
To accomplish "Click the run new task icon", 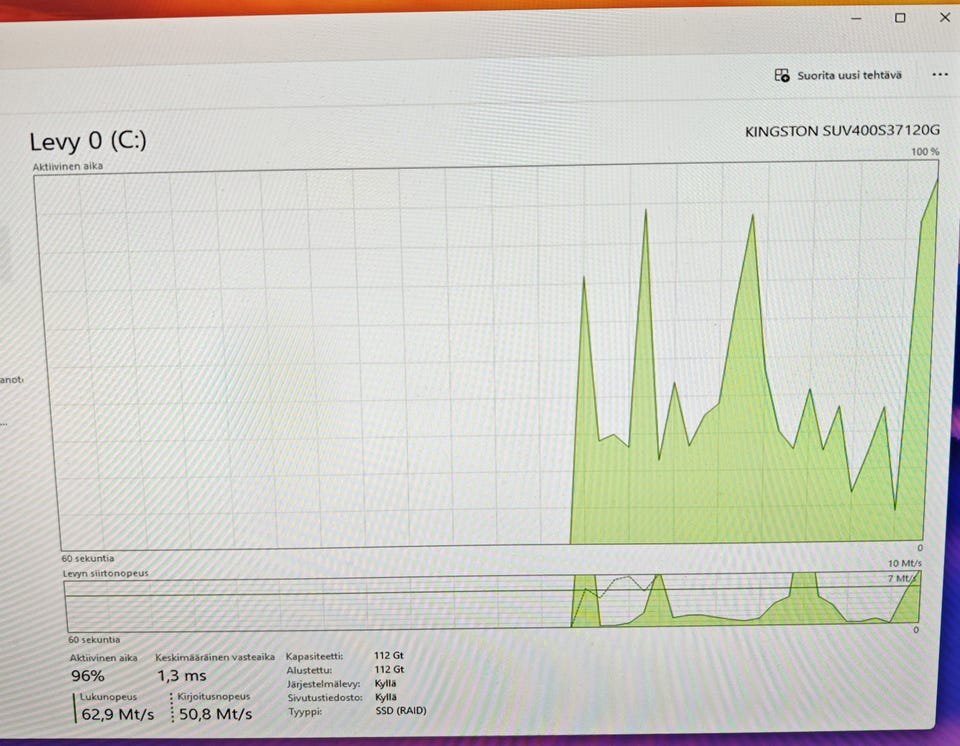I will coord(782,75).
